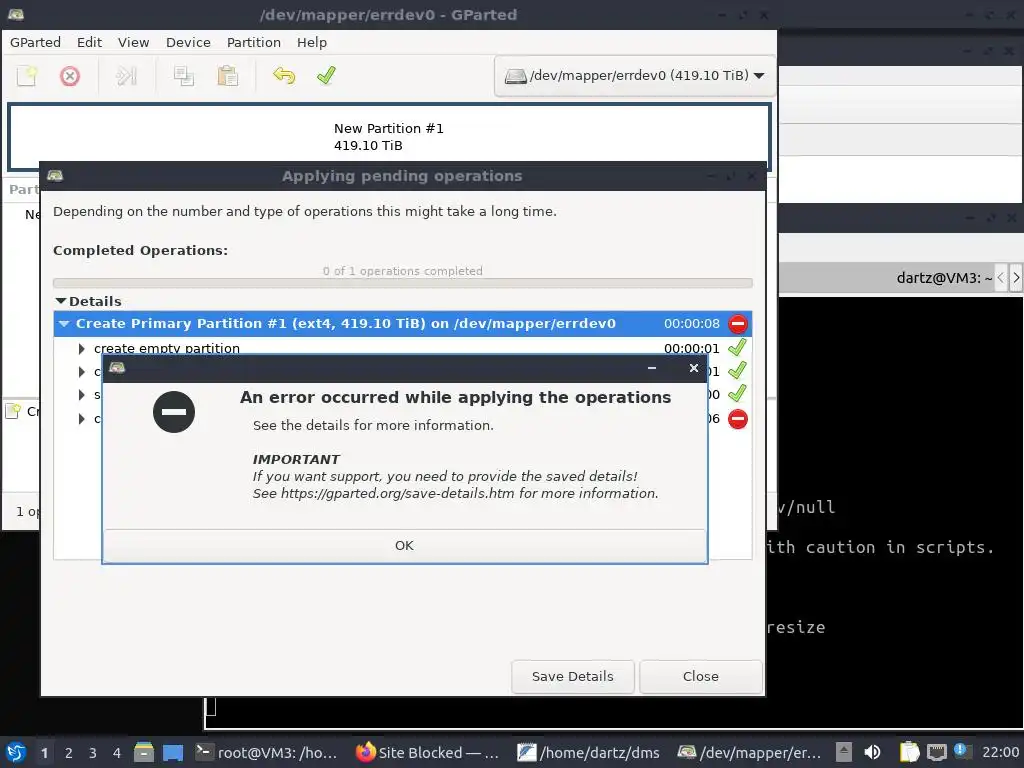
Task: Open the start menu bird icon
Action: point(16,752)
